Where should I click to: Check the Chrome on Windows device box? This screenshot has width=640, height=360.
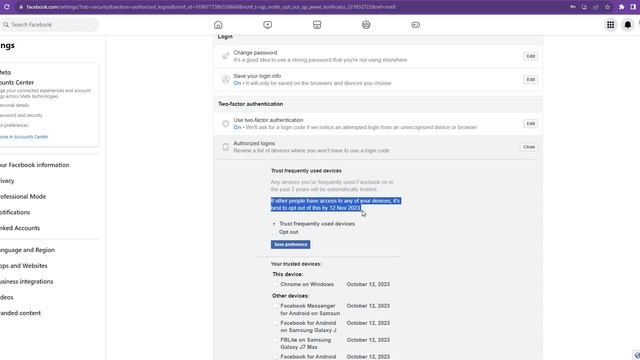click(x=276, y=284)
